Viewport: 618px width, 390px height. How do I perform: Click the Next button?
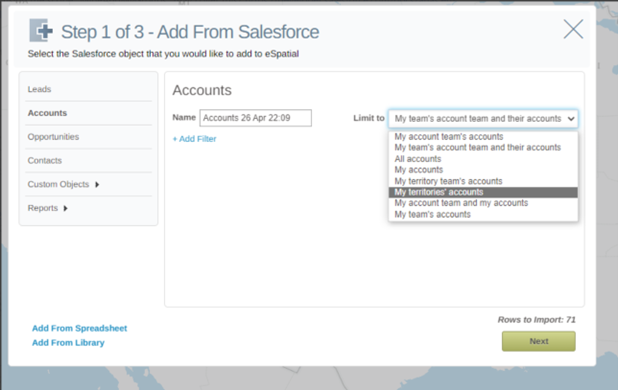coord(538,341)
